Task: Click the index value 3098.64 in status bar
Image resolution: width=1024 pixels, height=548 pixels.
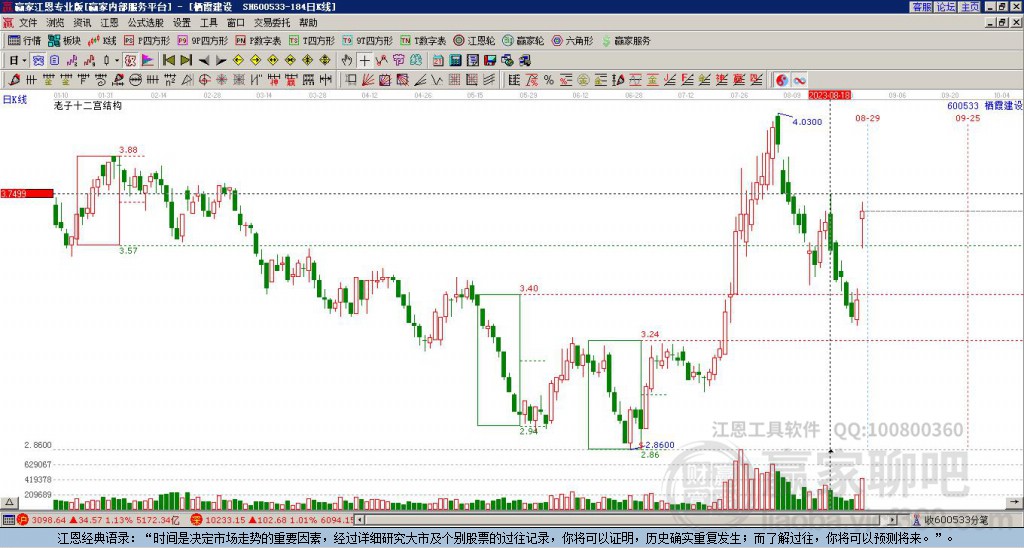Action: [48, 520]
